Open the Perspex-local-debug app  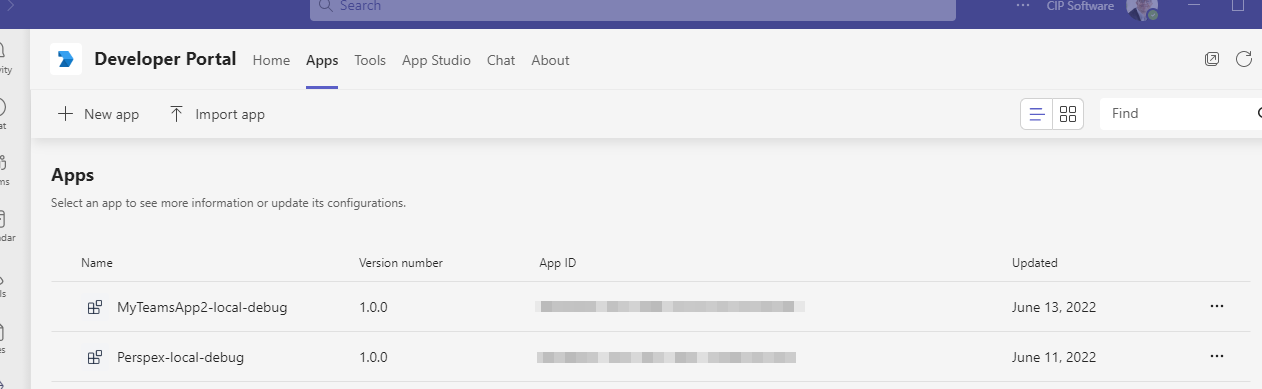pos(180,357)
